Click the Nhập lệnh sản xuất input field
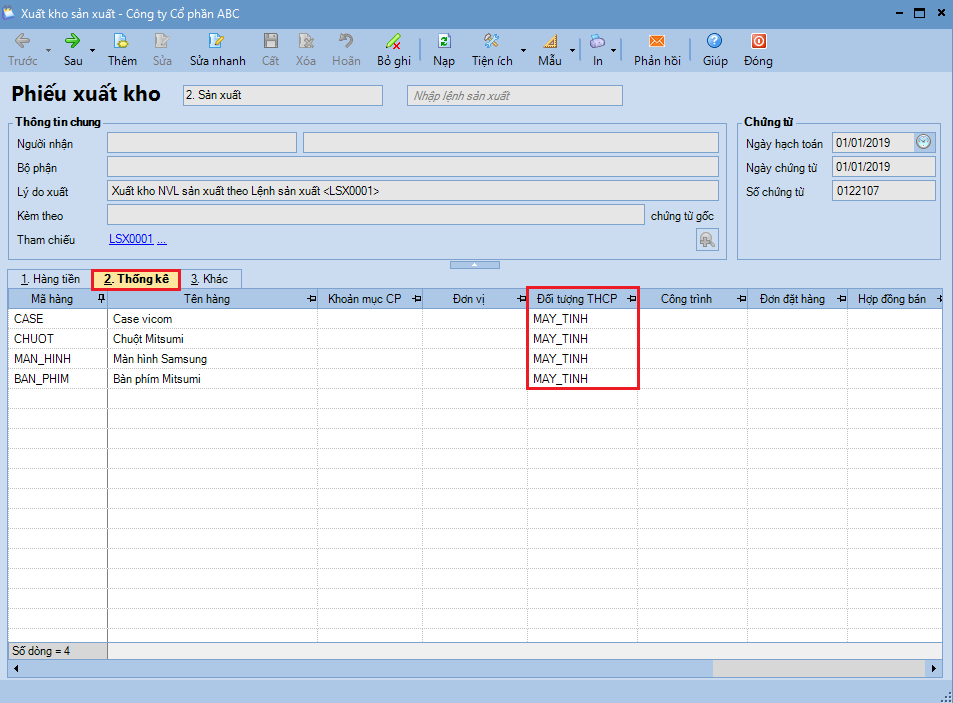This screenshot has width=953, height=703. coord(514,95)
